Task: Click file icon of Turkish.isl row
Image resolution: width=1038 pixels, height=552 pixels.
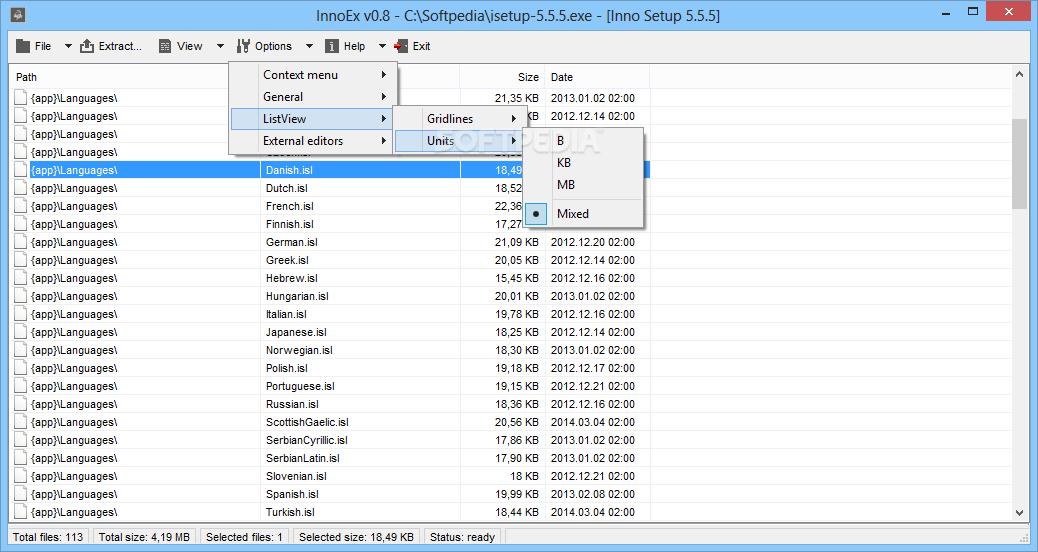Action: pyautogui.click(x=21, y=512)
